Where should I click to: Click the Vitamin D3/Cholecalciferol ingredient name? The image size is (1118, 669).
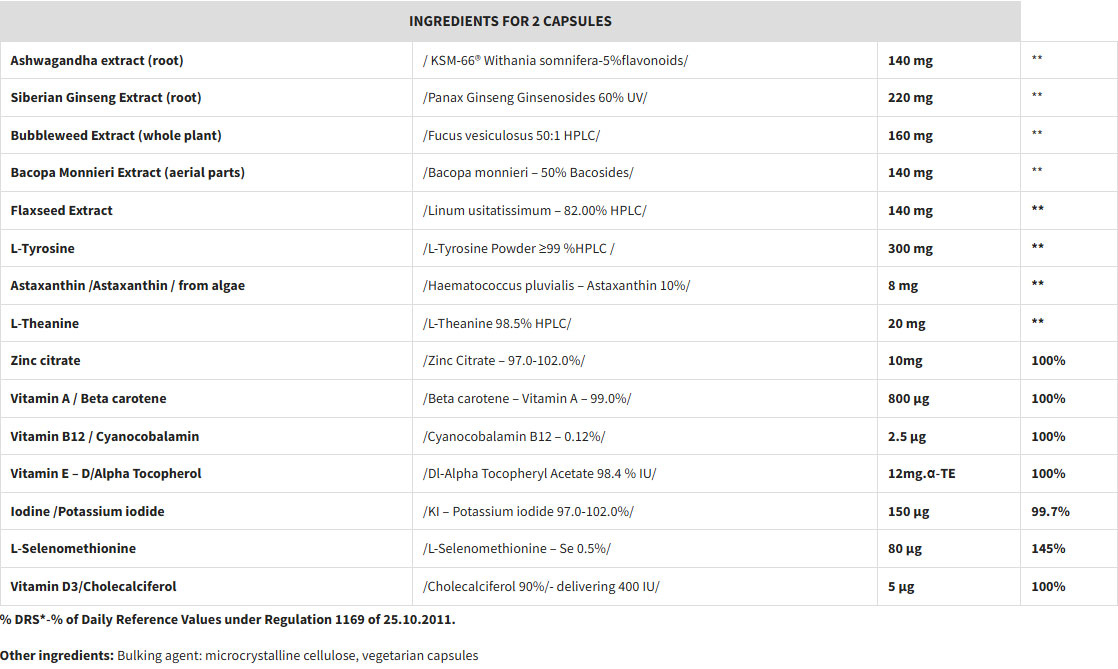tap(94, 586)
